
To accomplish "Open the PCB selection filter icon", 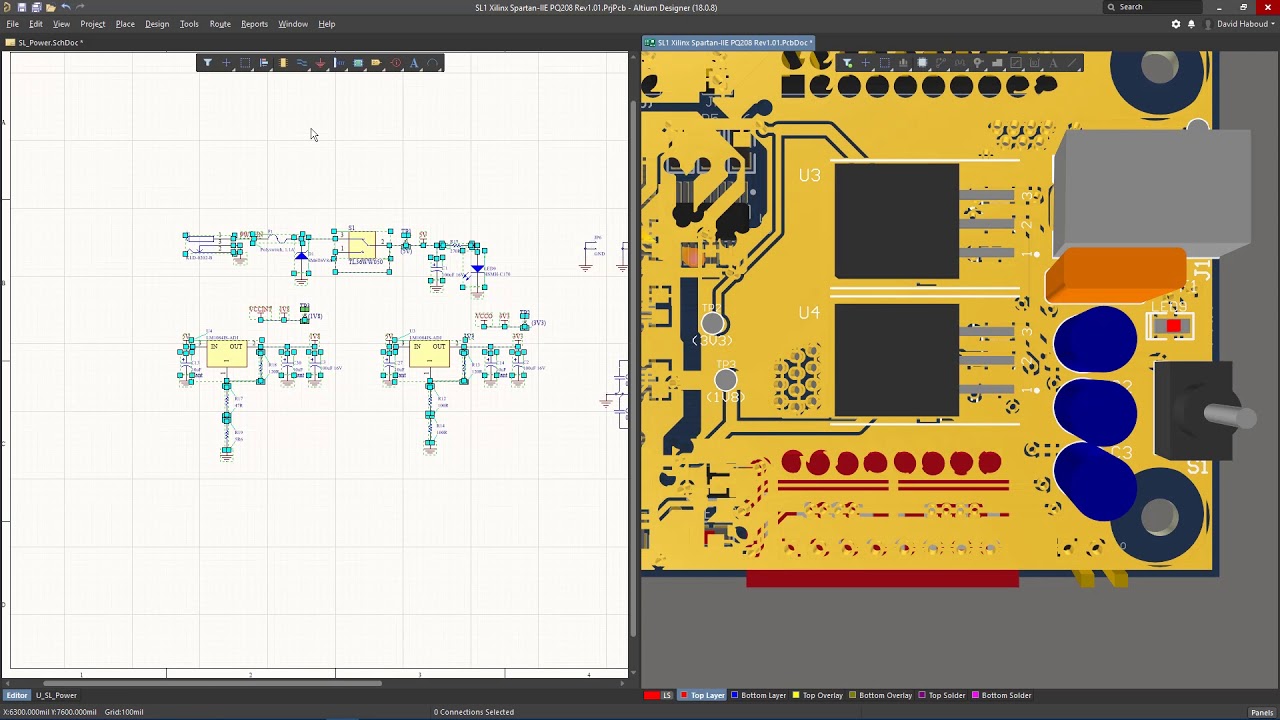I will (848, 63).
